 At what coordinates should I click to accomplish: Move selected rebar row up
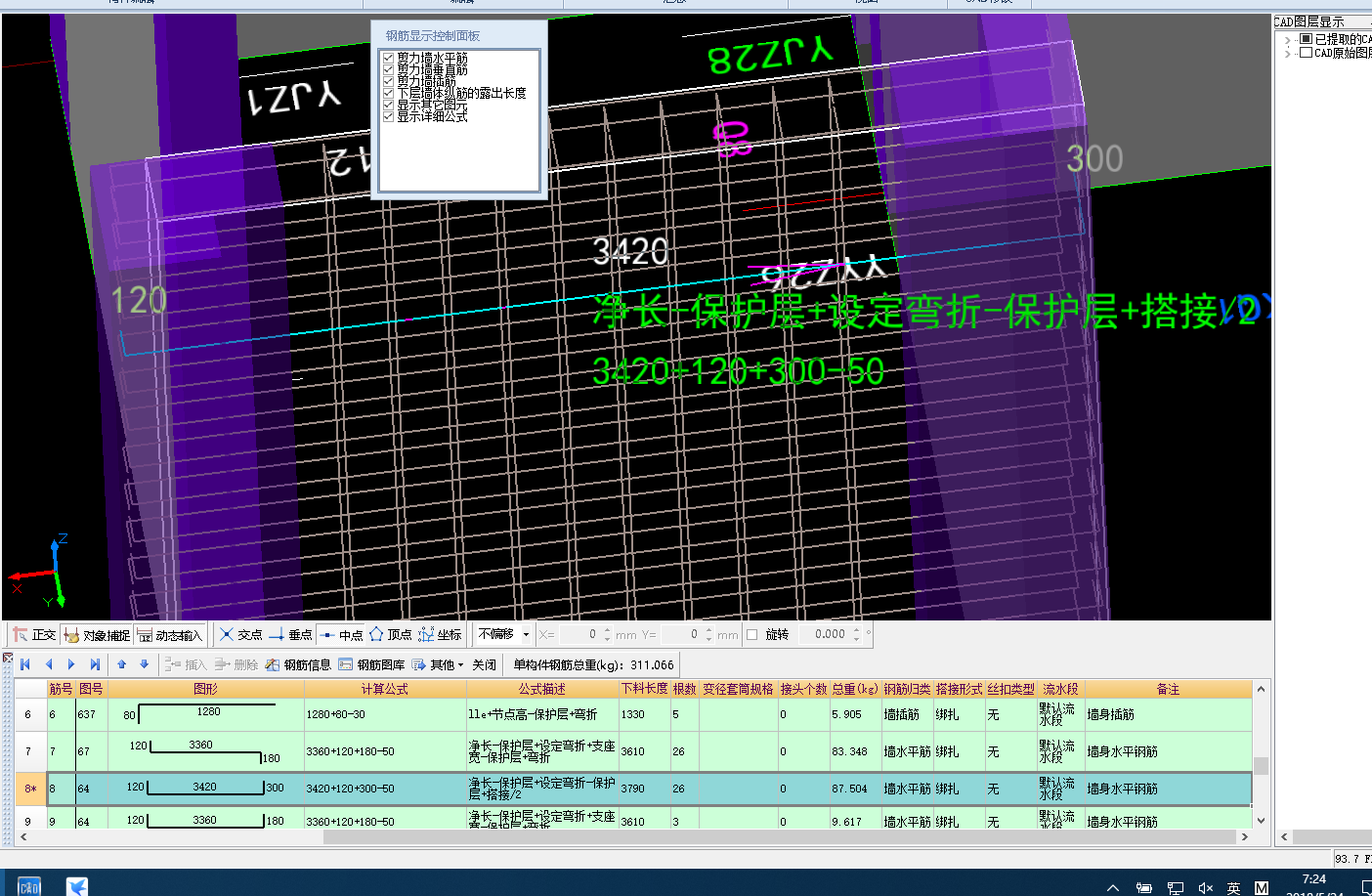[x=122, y=664]
